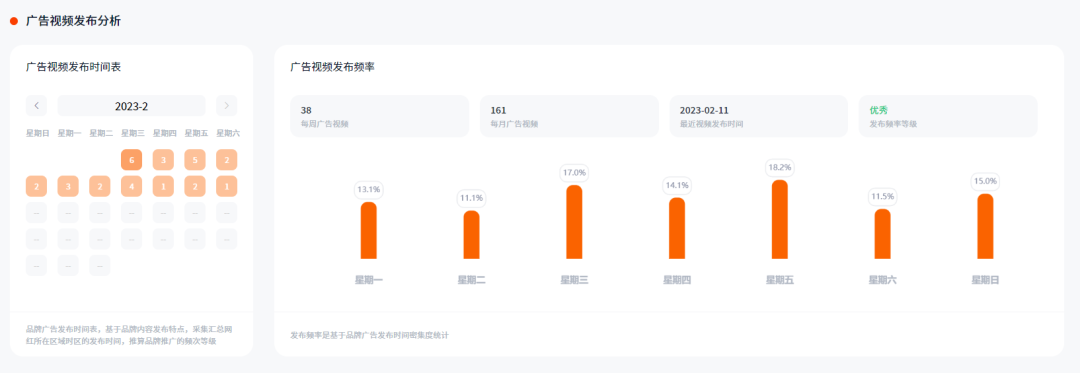Click the 11.1% bar label
This screenshot has width=1080, height=373.
click(x=471, y=198)
